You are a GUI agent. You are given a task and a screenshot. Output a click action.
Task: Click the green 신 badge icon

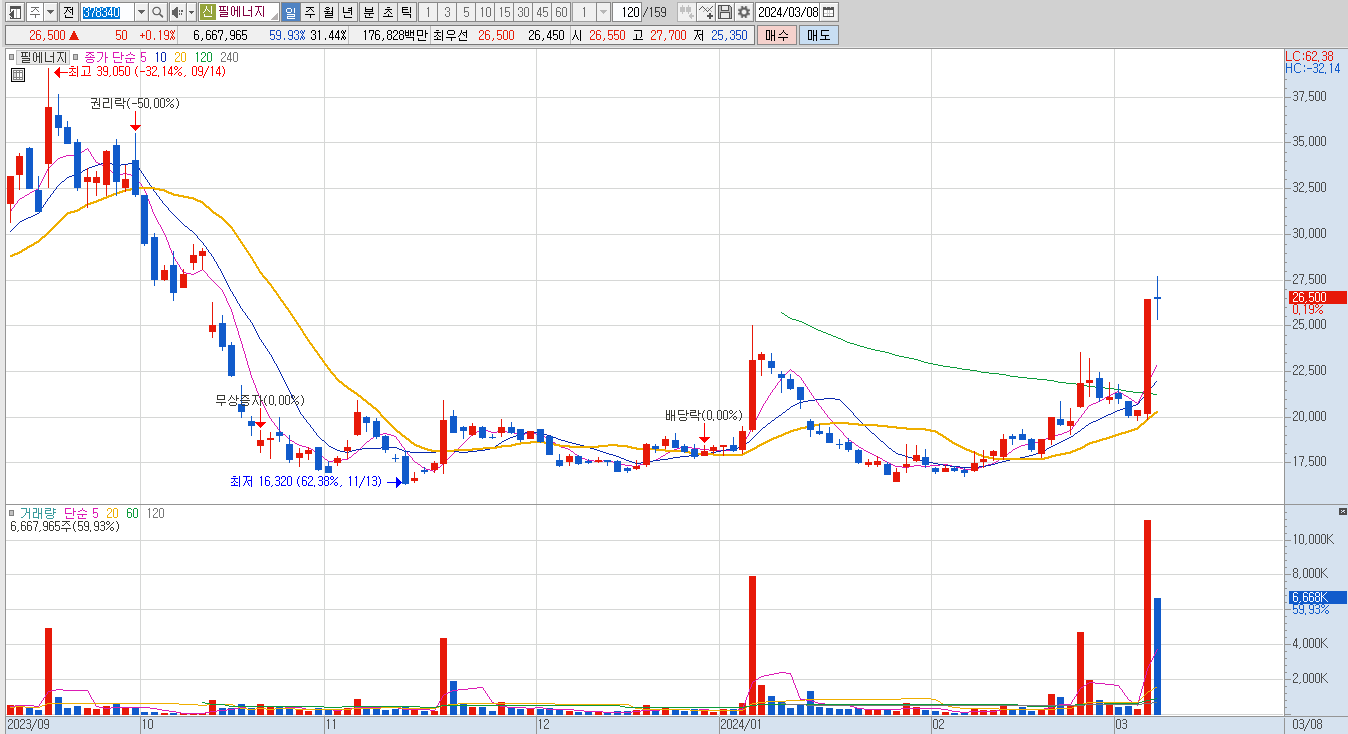point(207,12)
